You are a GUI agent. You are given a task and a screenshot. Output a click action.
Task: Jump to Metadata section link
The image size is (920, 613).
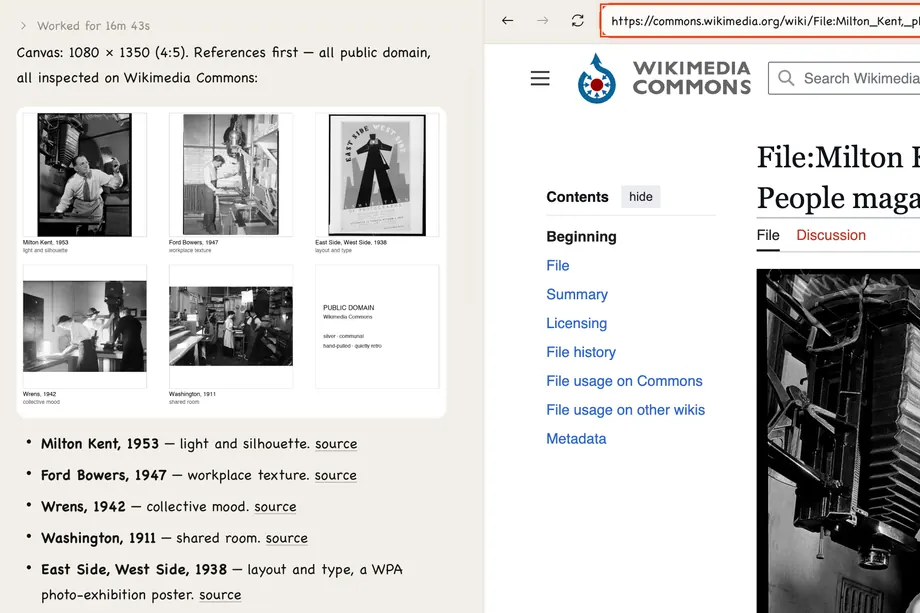[x=576, y=438]
